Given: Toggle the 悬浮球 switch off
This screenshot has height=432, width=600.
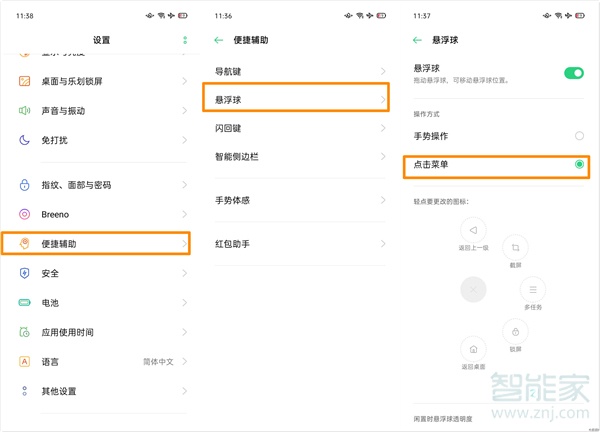Looking at the screenshot, I should tap(573, 73).
